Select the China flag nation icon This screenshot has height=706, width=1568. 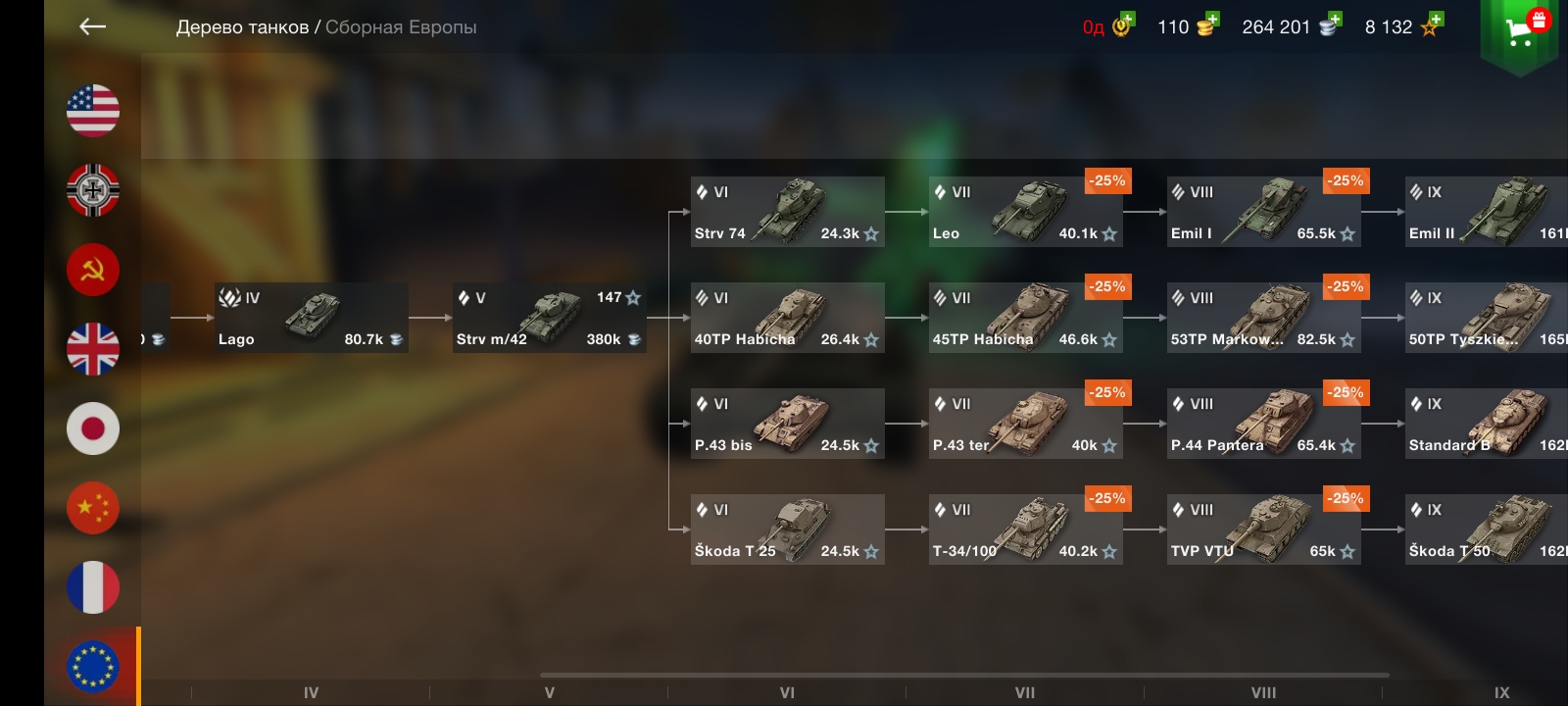point(93,507)
